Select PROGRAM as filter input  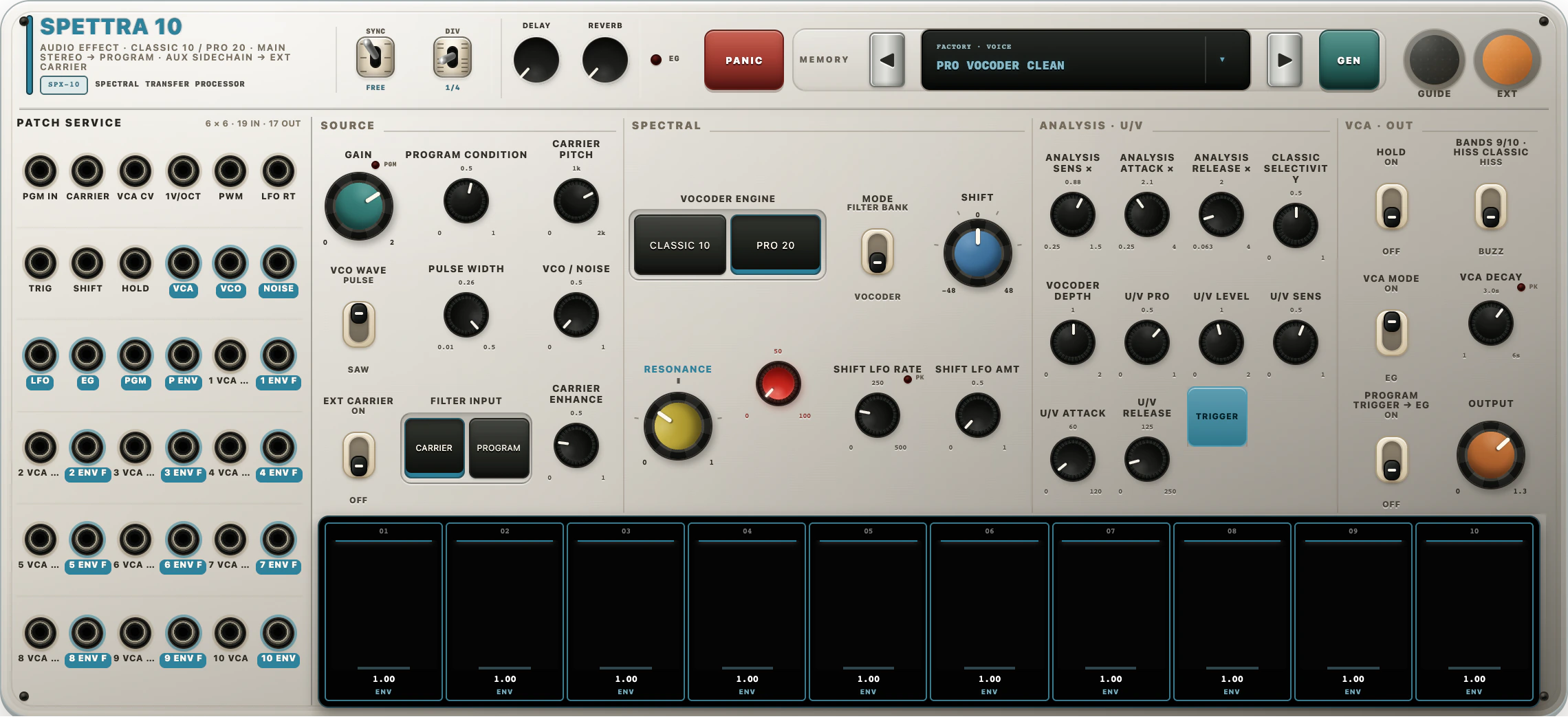tap(499, 448)
